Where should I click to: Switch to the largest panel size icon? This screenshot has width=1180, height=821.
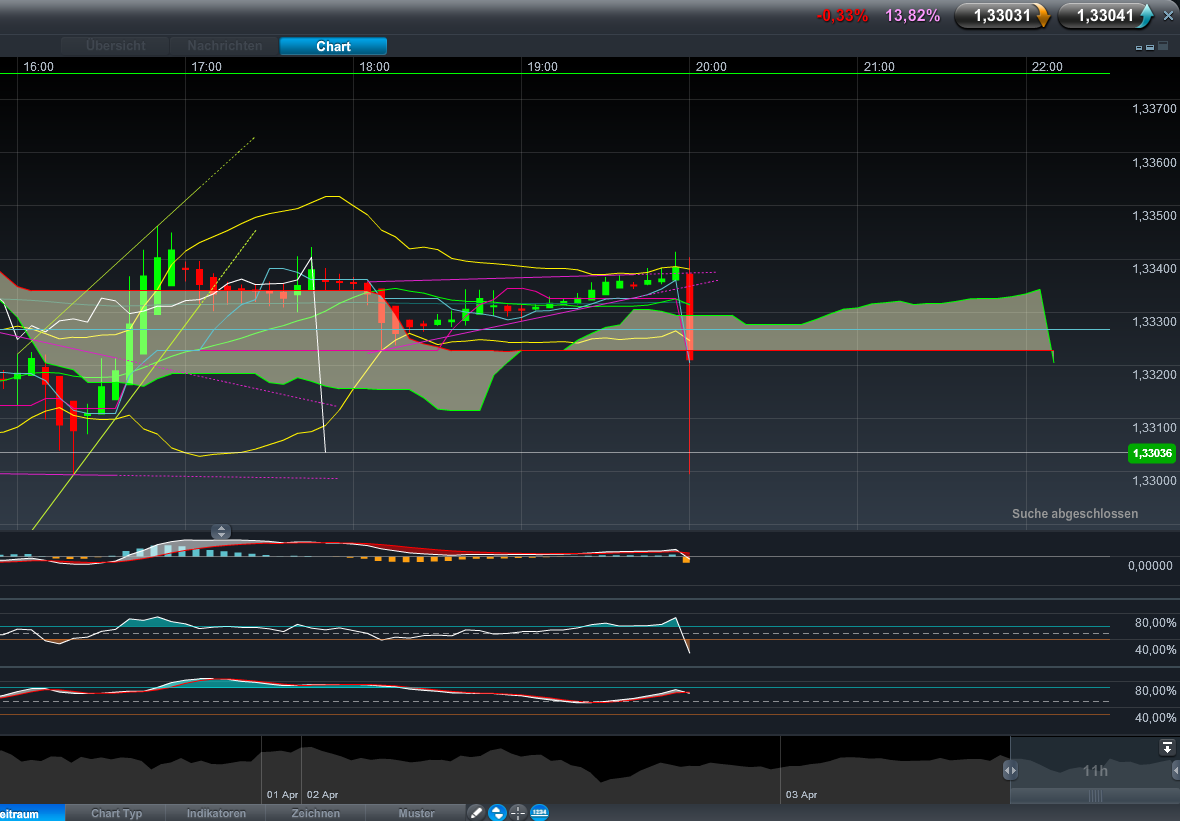(1163, 46)
